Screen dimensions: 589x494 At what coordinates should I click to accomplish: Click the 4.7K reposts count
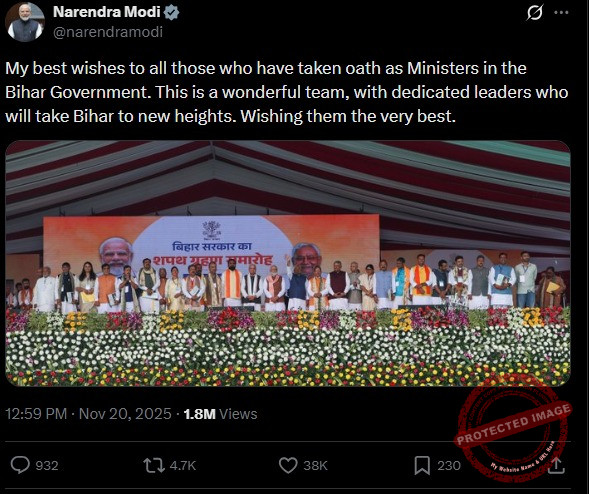click(x=183, y=466)
